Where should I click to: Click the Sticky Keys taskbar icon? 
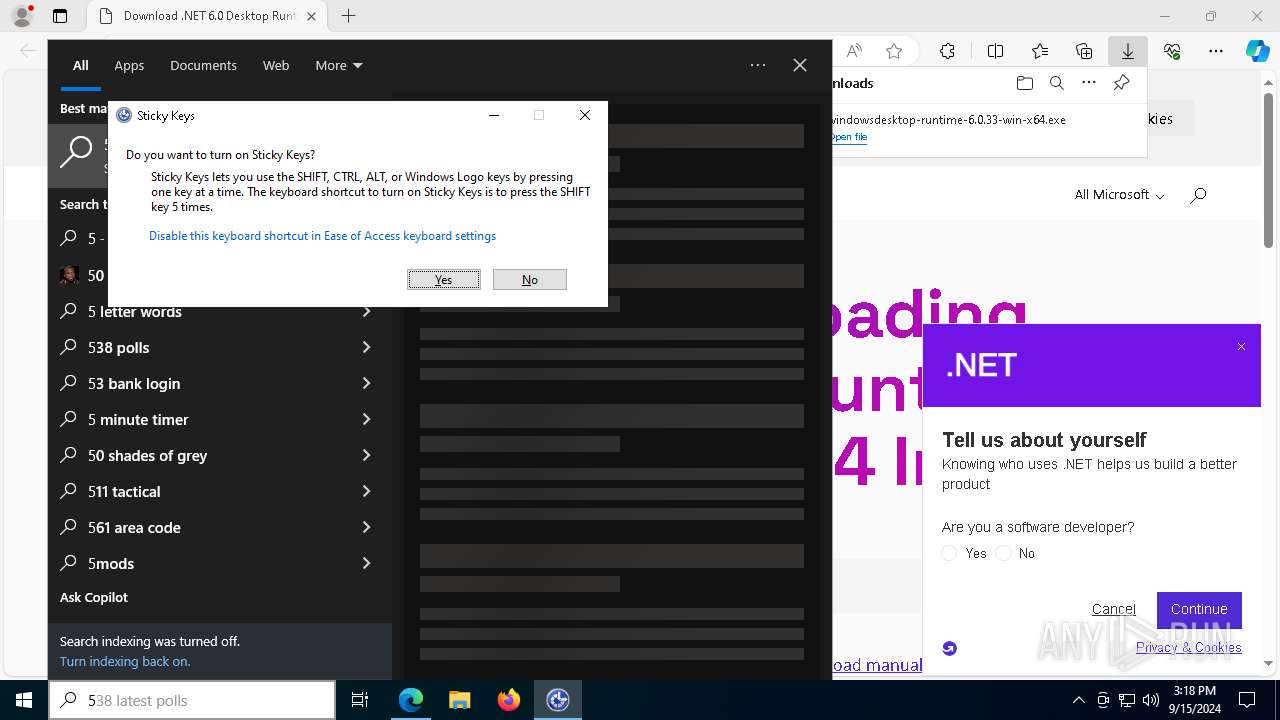pos(558,700)
